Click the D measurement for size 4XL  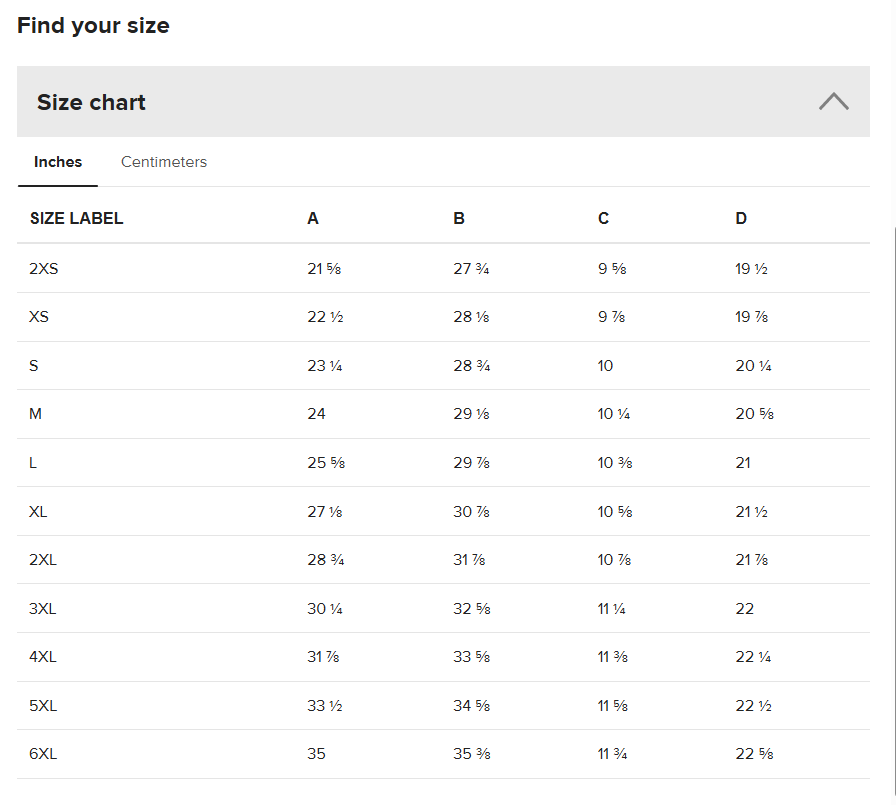(753, 657)
